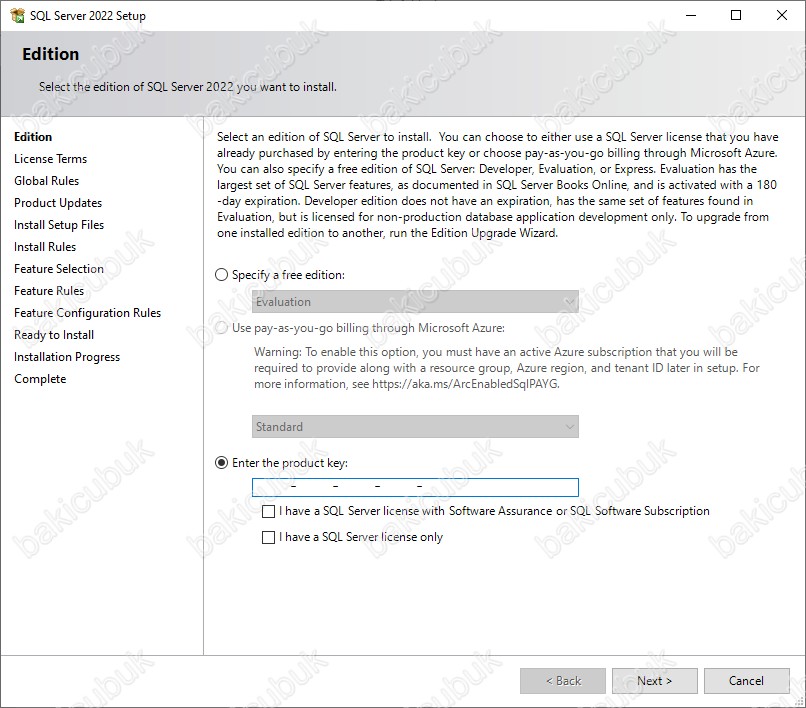Select Installation Progress in sidebar
Screen dimensions: 806x708
pyautogui.click(x=67, y=357)
